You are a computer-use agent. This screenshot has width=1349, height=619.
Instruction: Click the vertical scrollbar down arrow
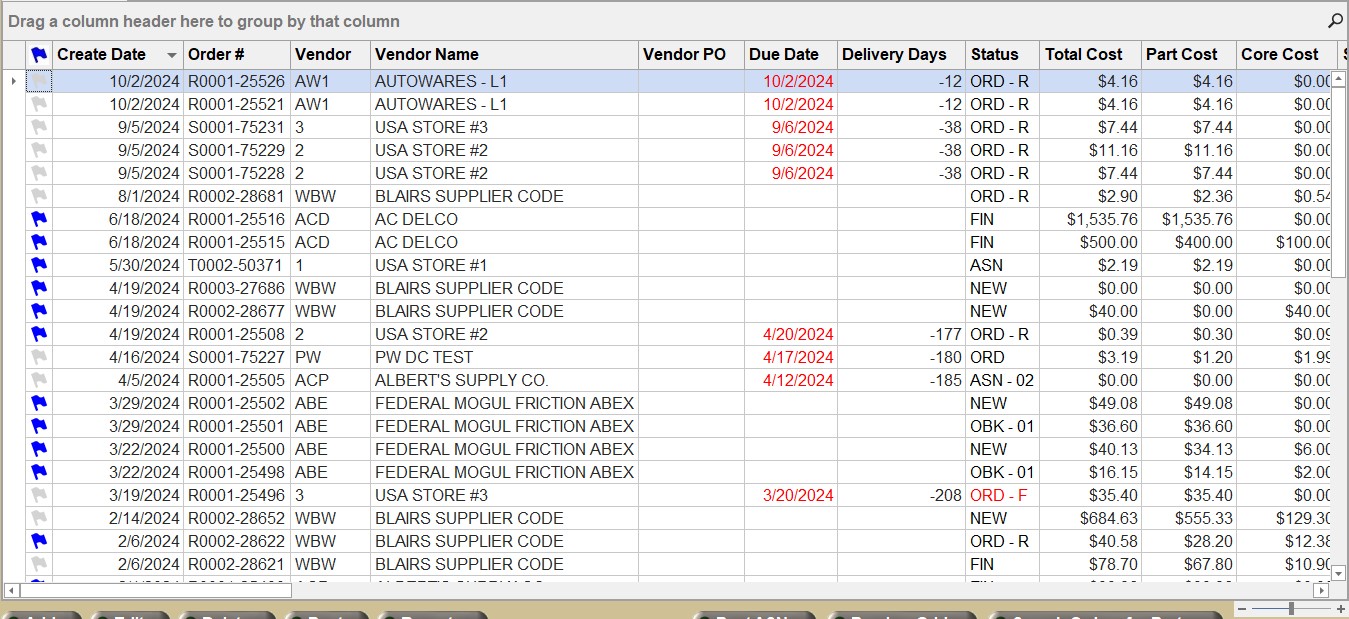pos(1339,573)
